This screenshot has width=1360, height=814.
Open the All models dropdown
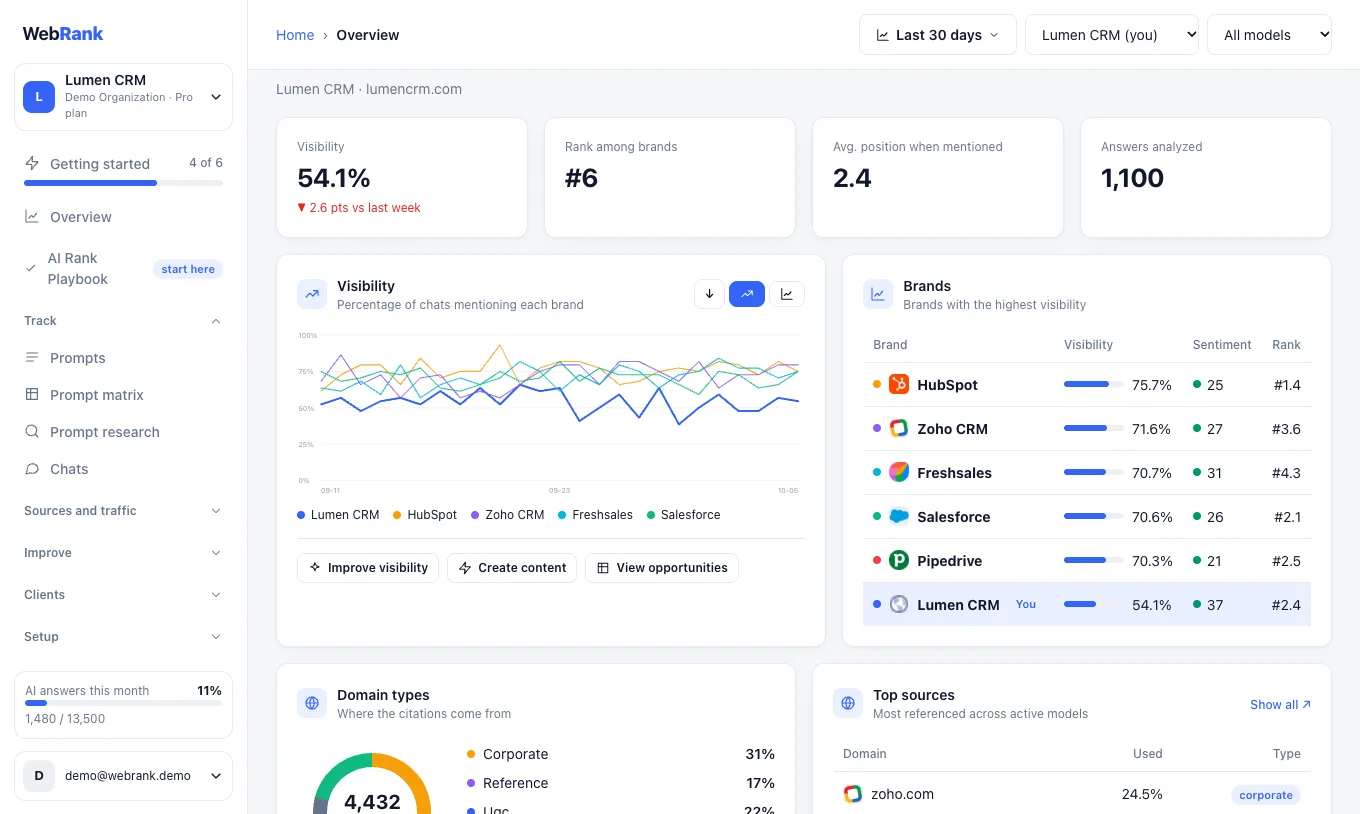pyautogui.click(x=1269, y=35)
